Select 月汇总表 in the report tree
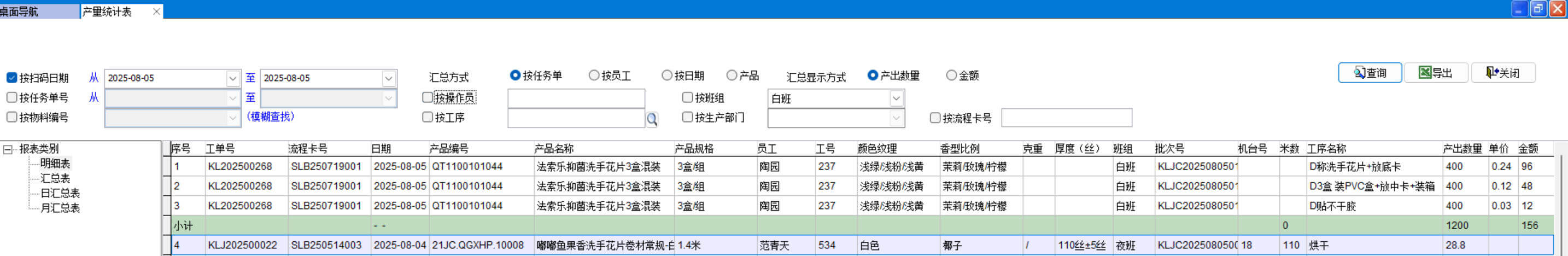Viewport: 1568px width, 256px height. click(60, 208)
